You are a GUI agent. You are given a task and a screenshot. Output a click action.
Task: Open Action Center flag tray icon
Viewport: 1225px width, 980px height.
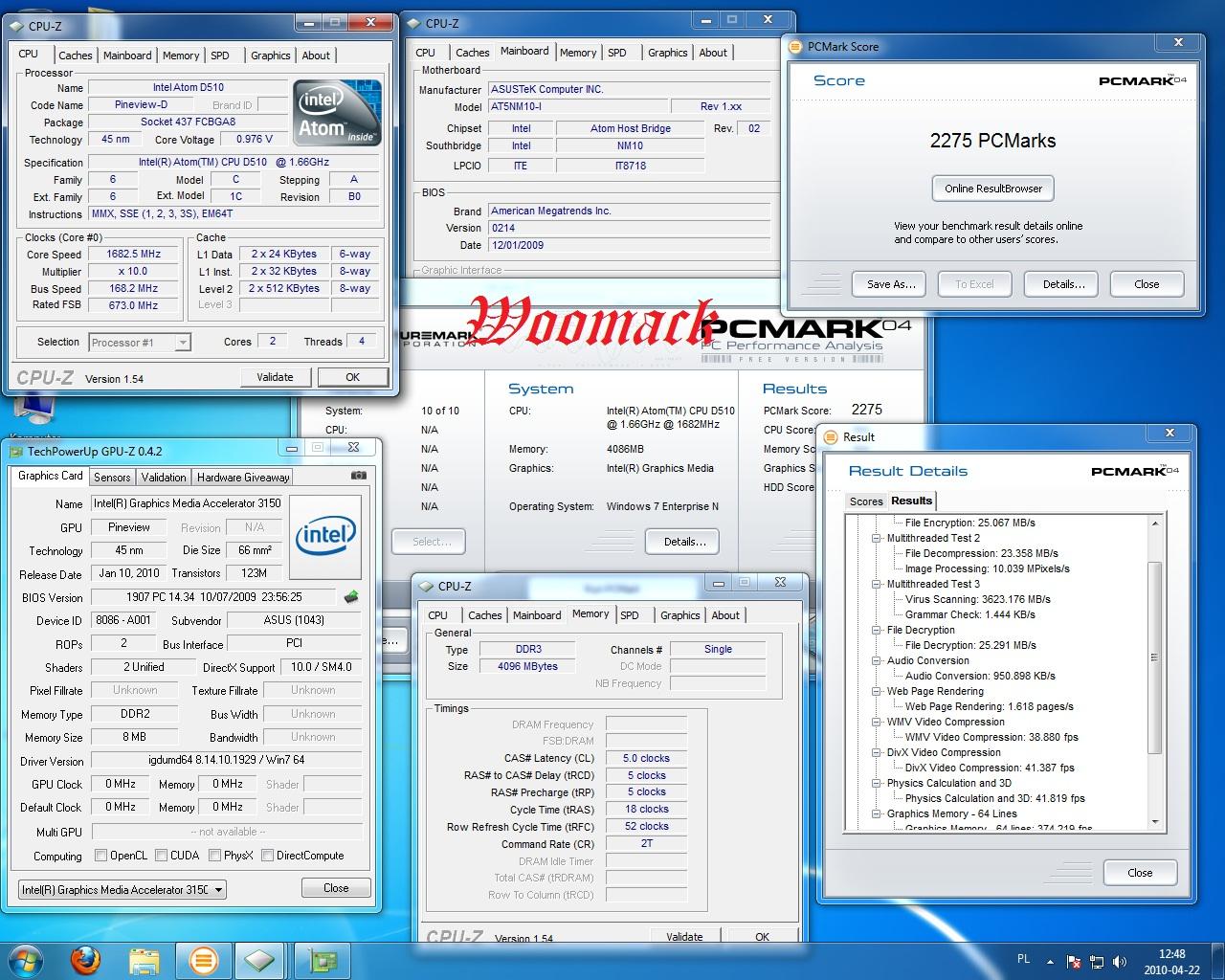coord(1075,961)
